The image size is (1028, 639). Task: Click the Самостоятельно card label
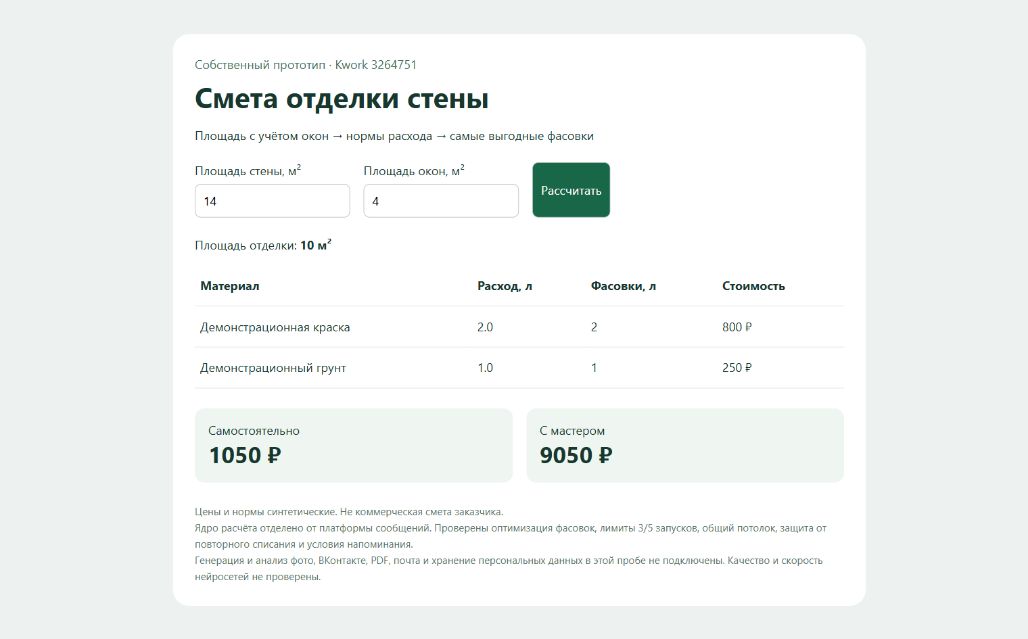[x=254, y=431]
